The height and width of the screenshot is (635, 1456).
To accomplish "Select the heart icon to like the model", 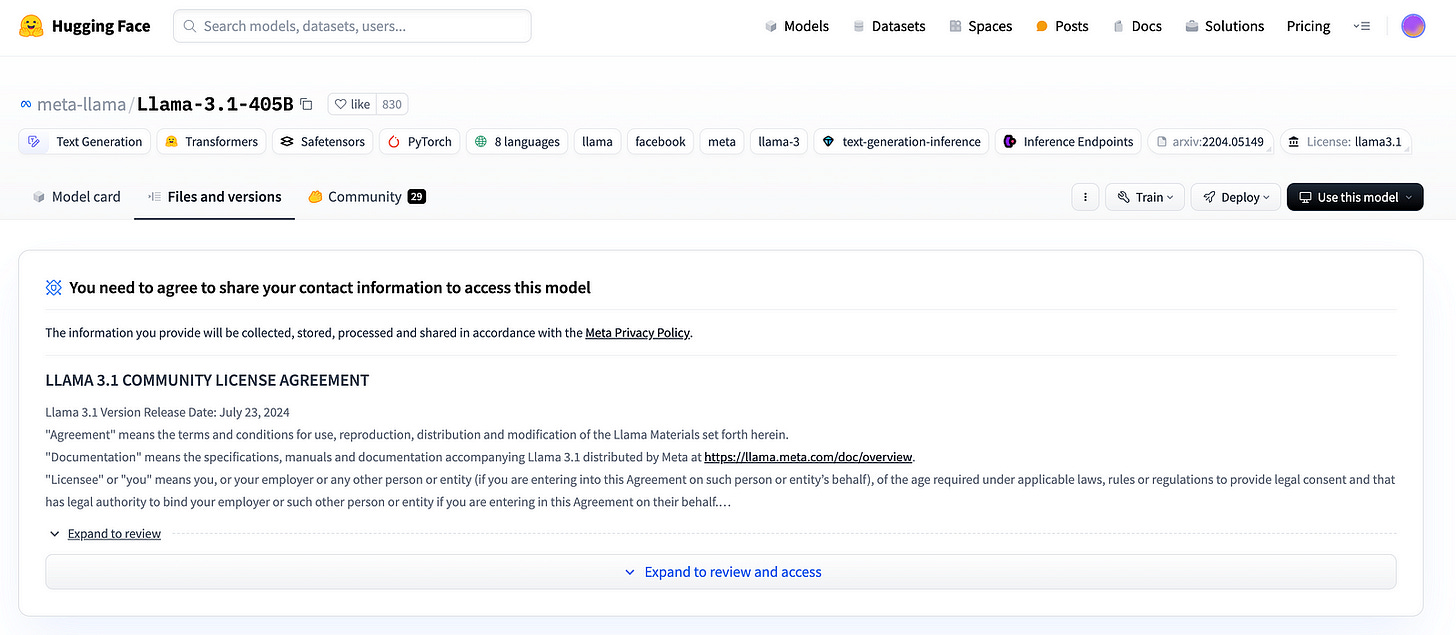I will click(341, 104).
